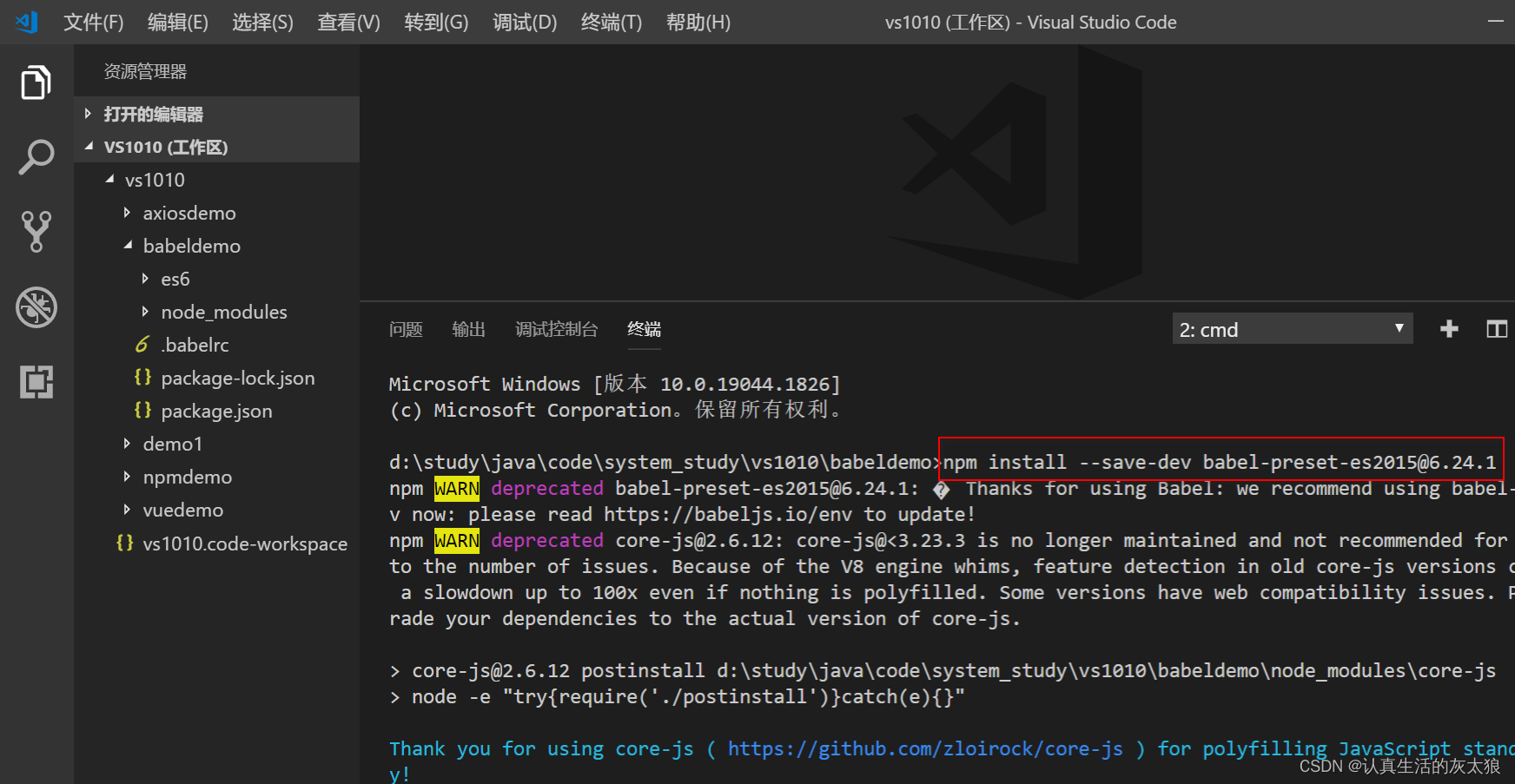This screenshot has height=784, width=1515.
Task: Open the 调试(D) Debug menu
Action: (x=525, y=23)
